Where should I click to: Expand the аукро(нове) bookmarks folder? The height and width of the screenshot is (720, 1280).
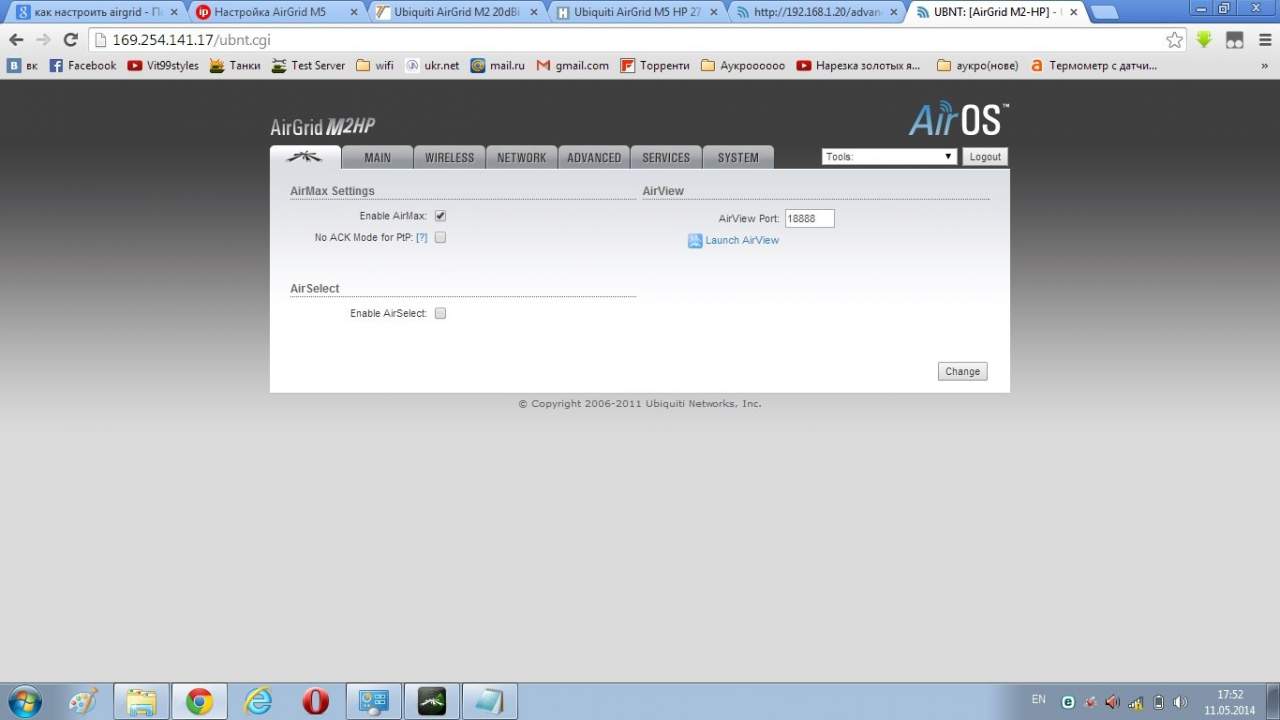(978, 66)
